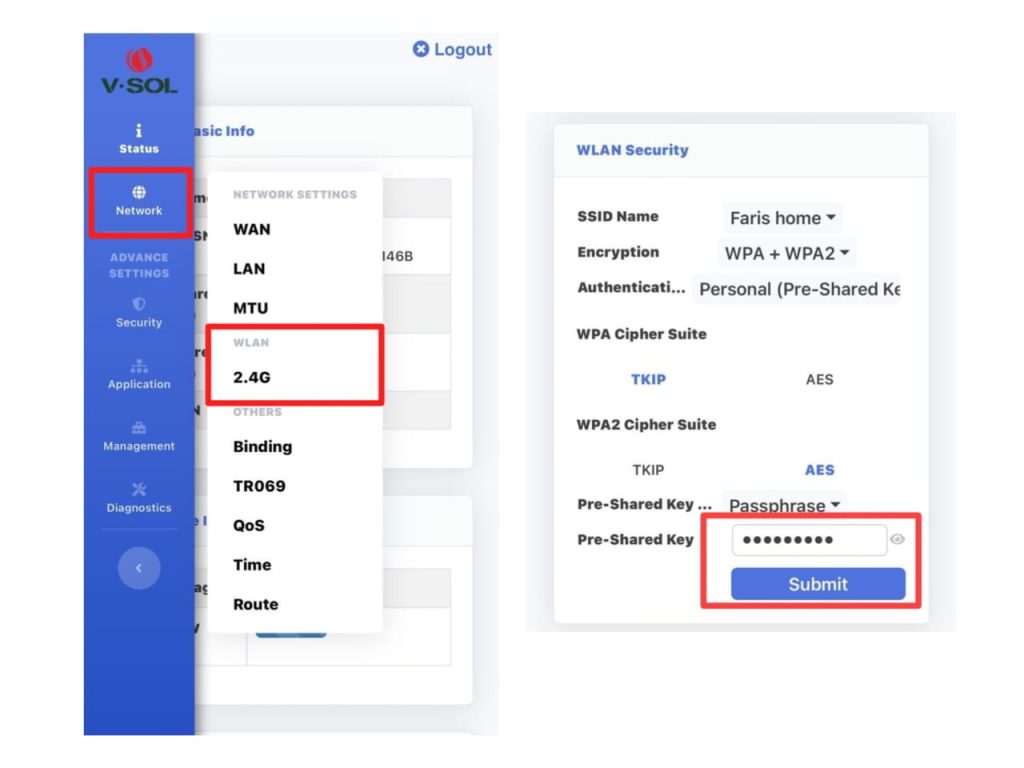Screen dimensions: 1024x768
Task: Click the Logout link
Action: point(452,50)
